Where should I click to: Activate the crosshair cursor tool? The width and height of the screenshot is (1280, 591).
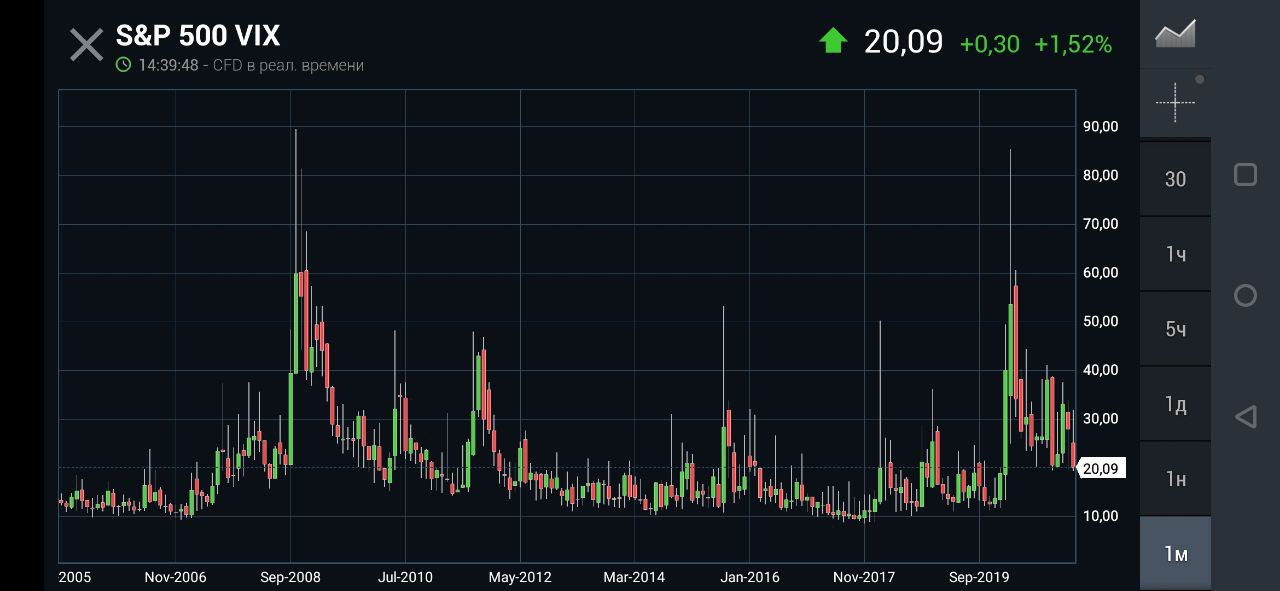pyautogui.click(x=1175, y=102)
